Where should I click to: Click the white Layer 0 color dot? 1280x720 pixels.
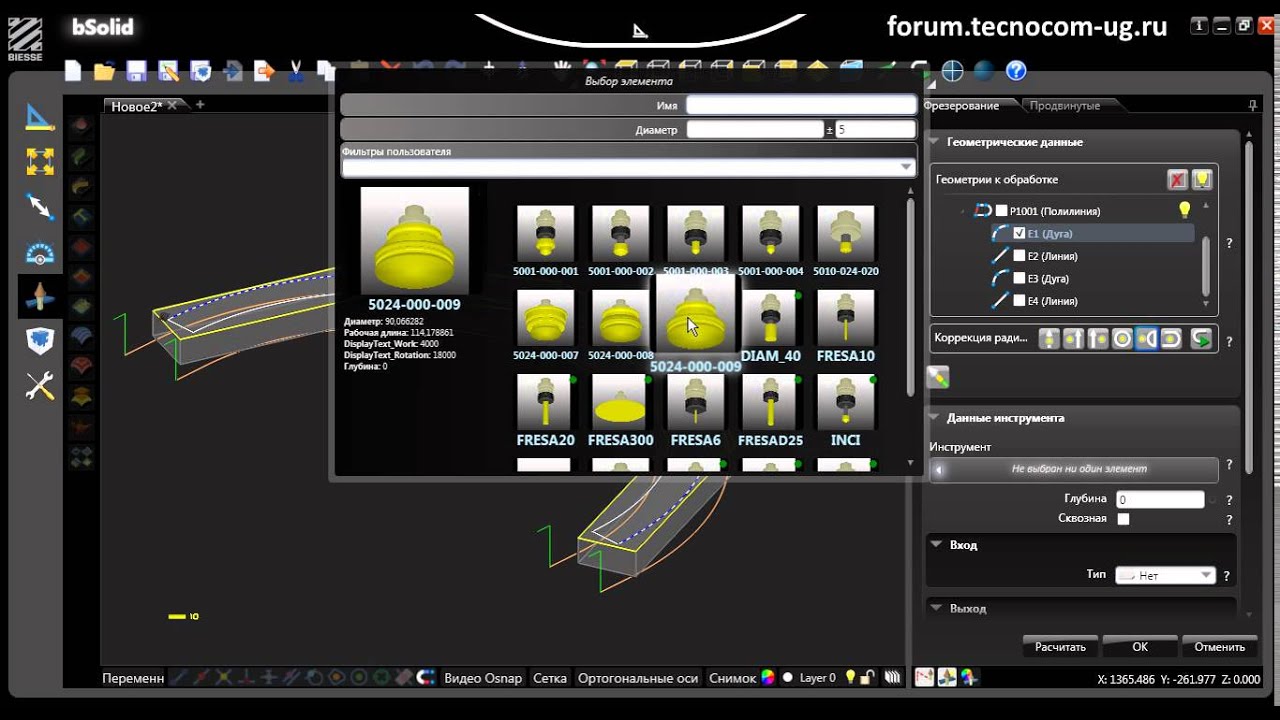point(788,677)
